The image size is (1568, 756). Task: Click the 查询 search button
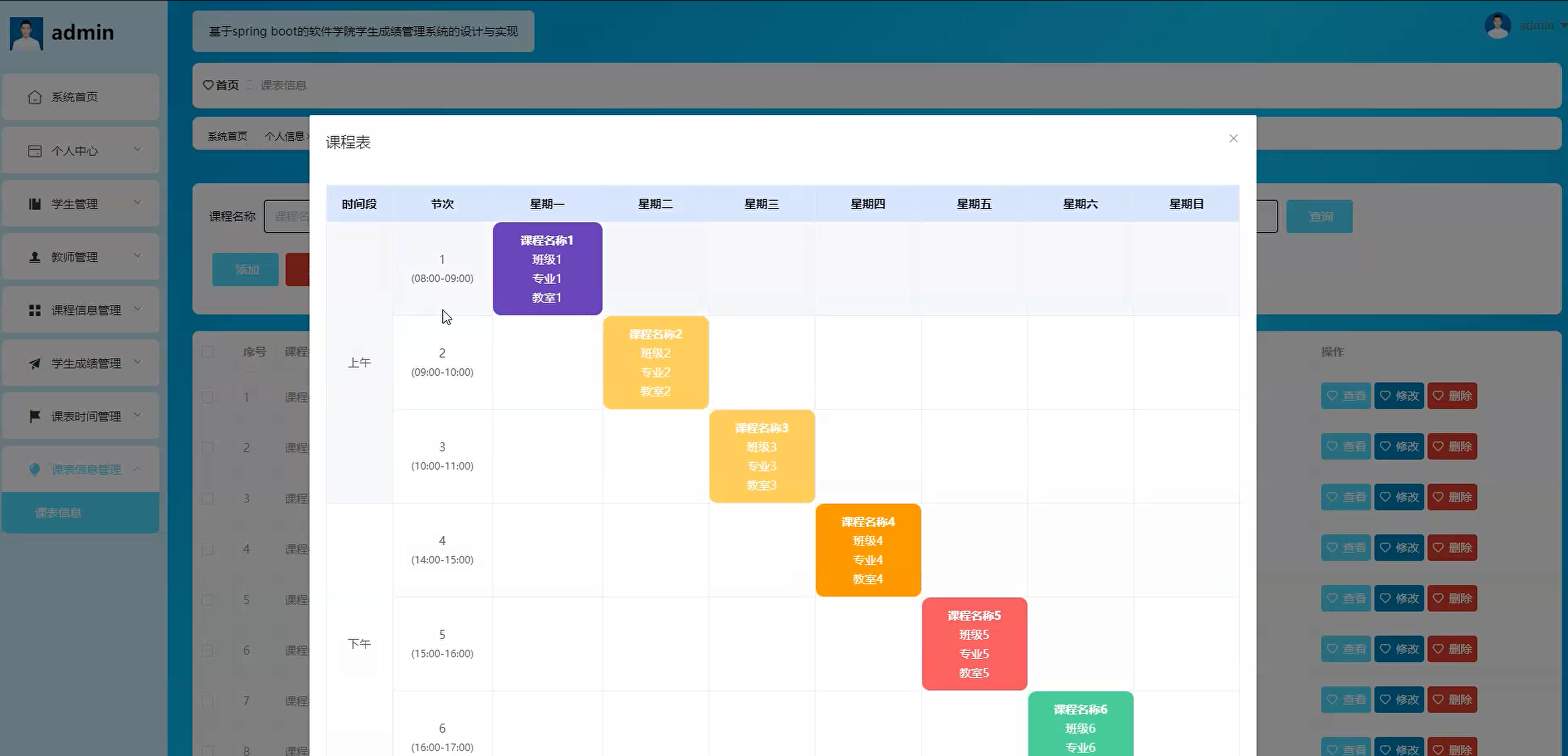click(1319, 216)
